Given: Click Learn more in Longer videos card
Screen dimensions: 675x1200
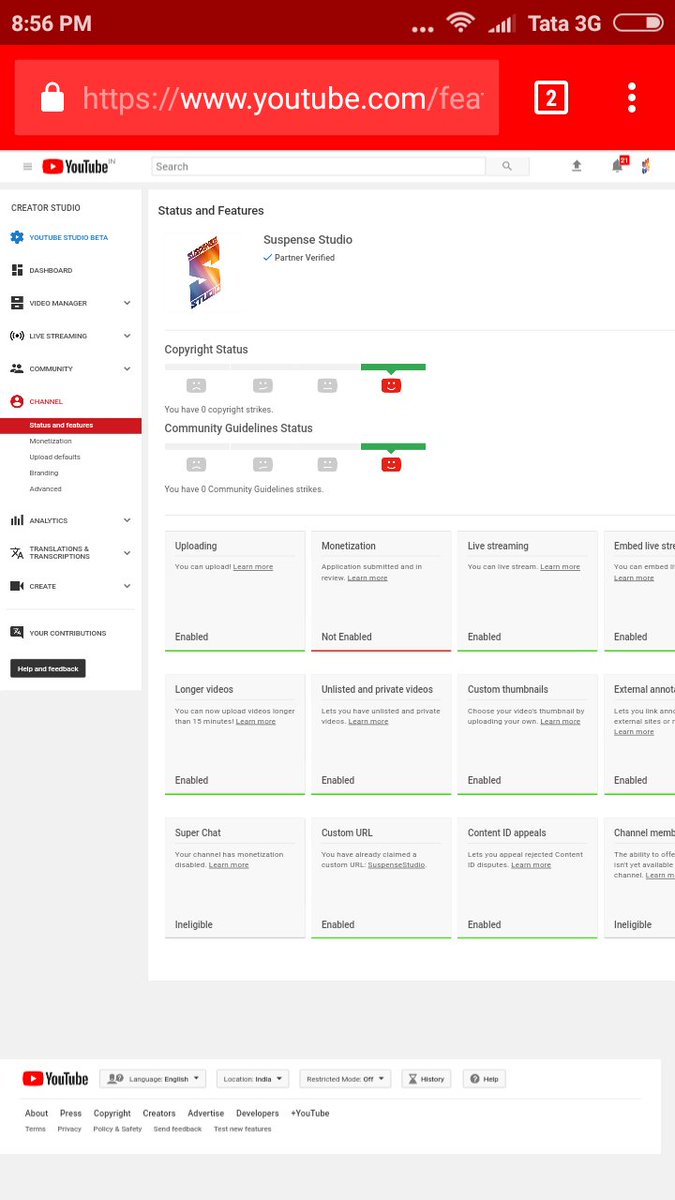Looking at the screenshot, I should 256,721.
